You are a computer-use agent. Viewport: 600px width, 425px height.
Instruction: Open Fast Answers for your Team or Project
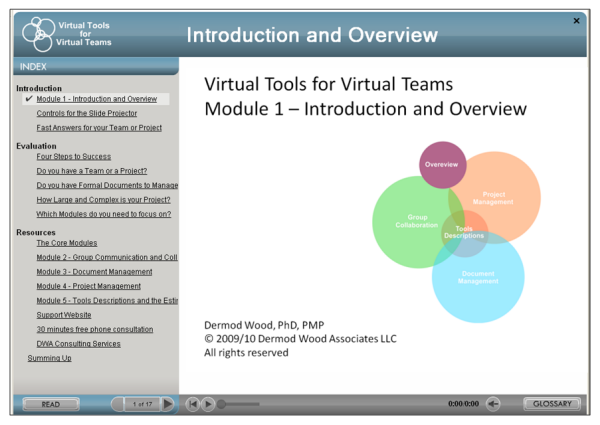99,128
